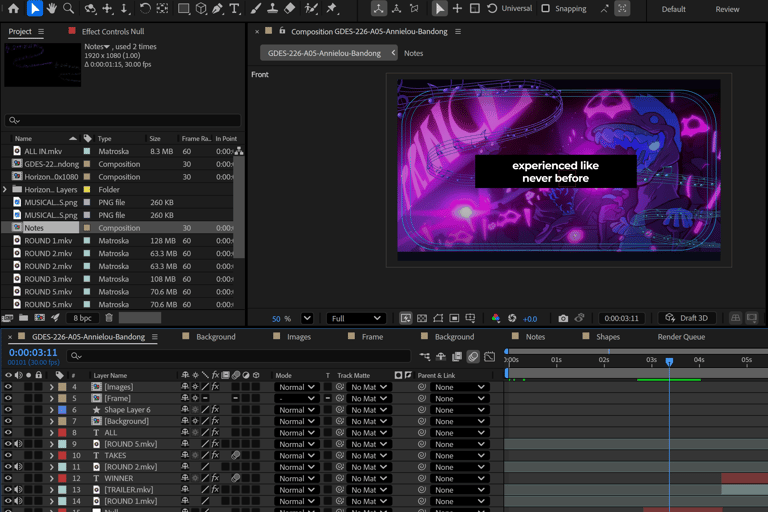Click the label color of ALL IN.mkv

(87, 151)
